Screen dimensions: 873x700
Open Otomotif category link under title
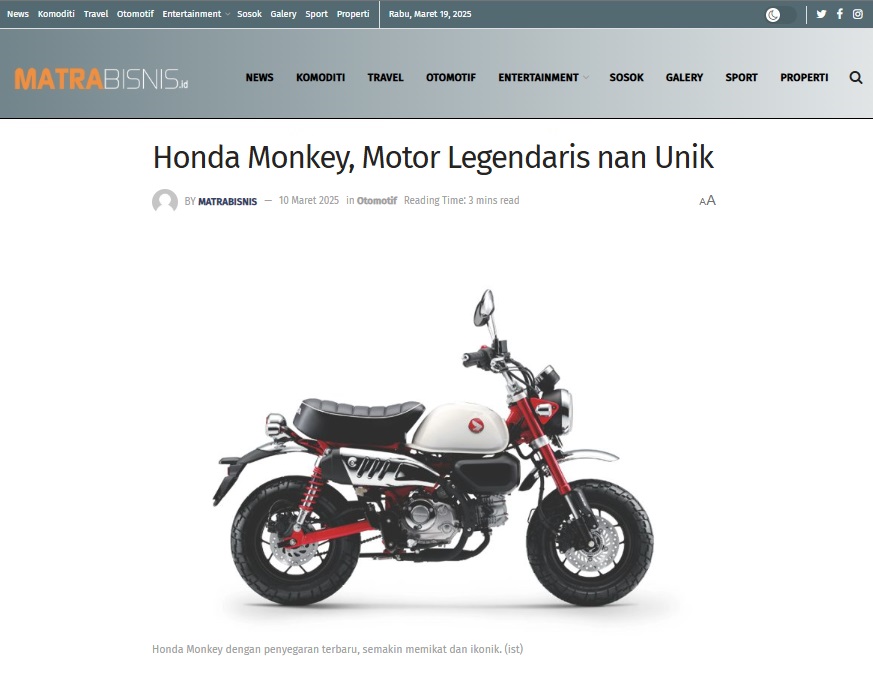click(377, 200)
